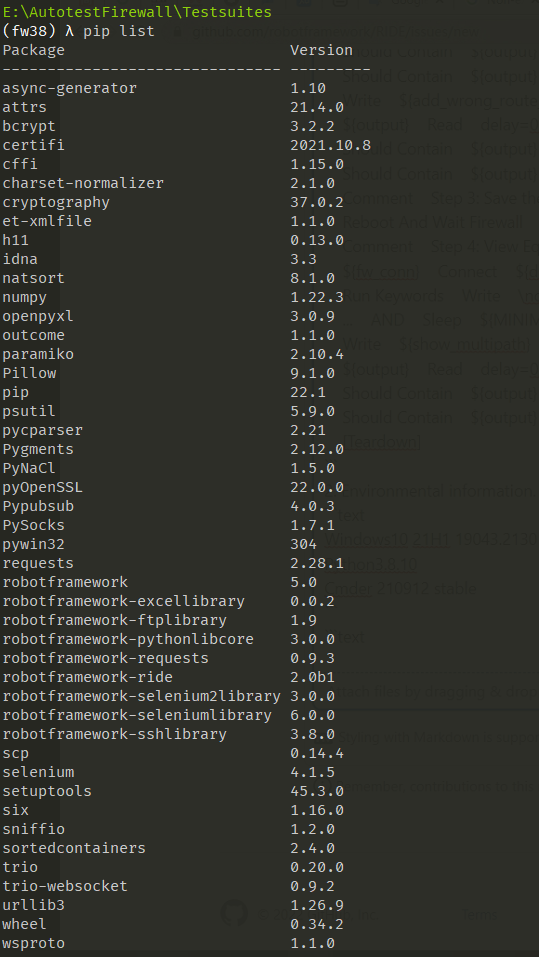Select the bcrypt package name
Screen dimensions: 539x957
tap(29, 126)
